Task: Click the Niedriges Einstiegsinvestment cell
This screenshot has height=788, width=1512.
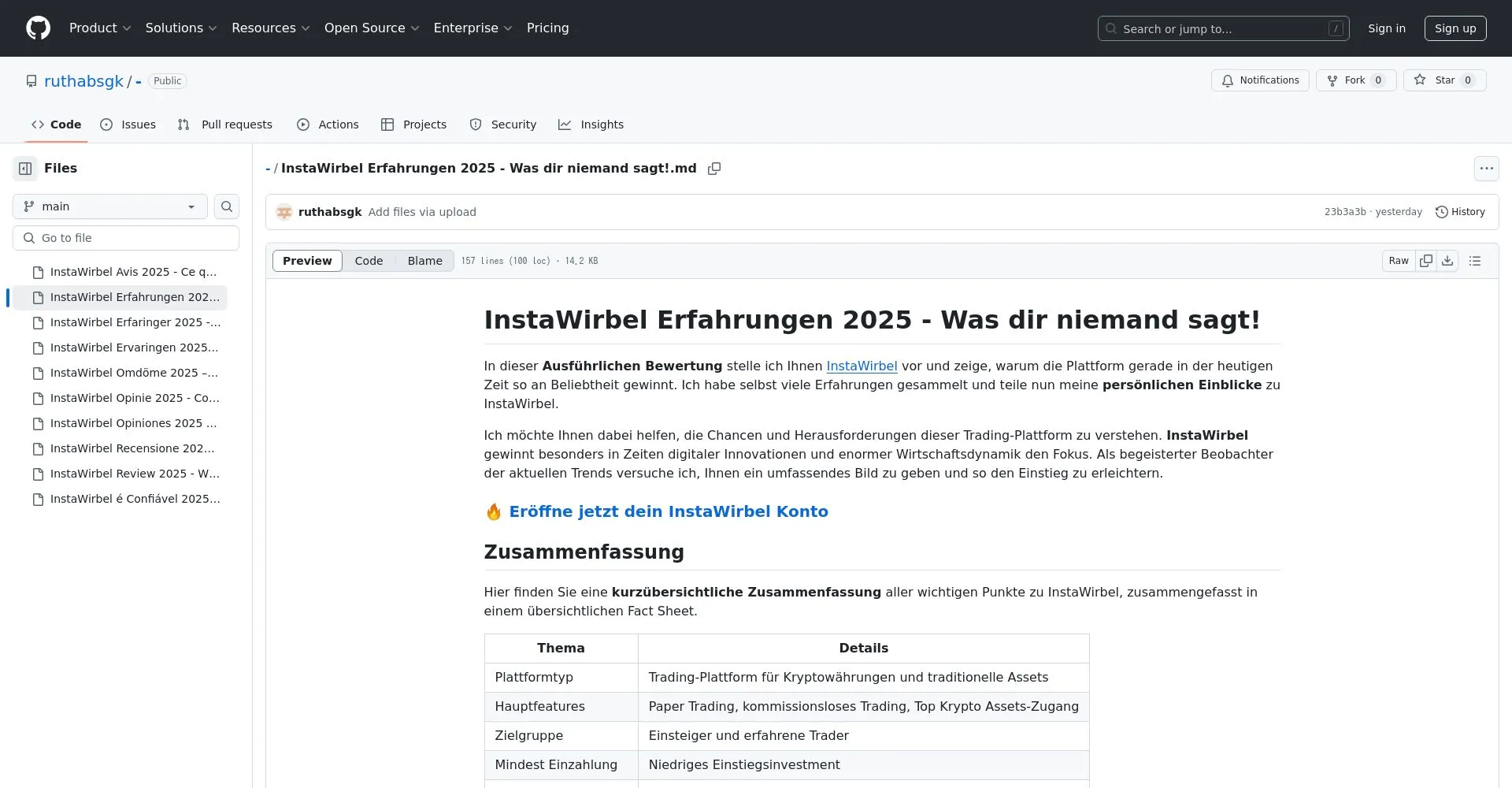Action: pos(863,765)
